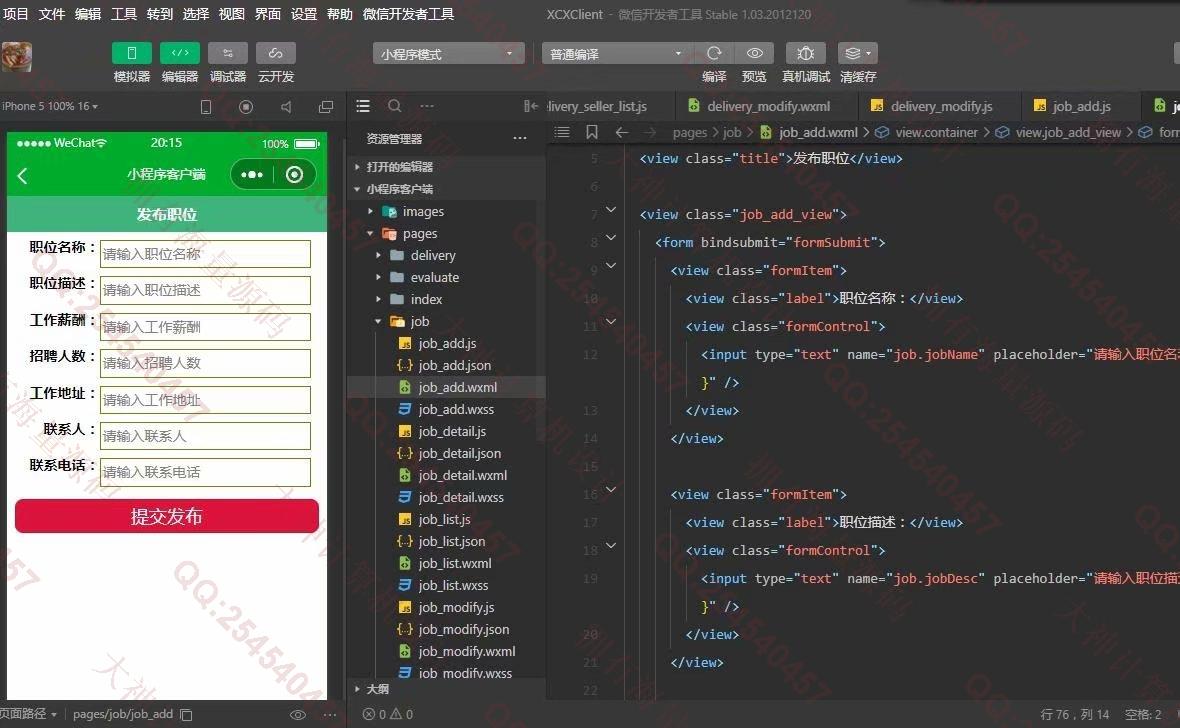Screen dimensions: 1180x728
Task: Click the compile refresh icon
Action: (x=714, y=53)
